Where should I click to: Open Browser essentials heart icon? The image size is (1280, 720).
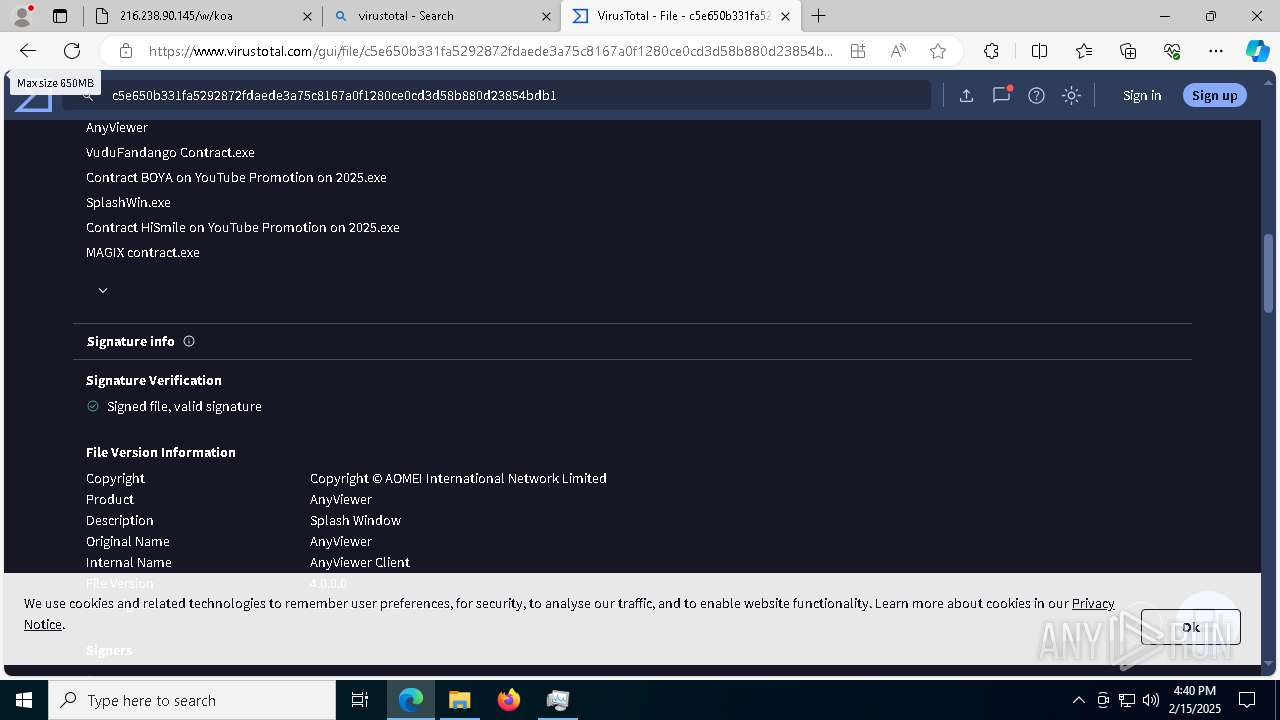point(1172,51)
